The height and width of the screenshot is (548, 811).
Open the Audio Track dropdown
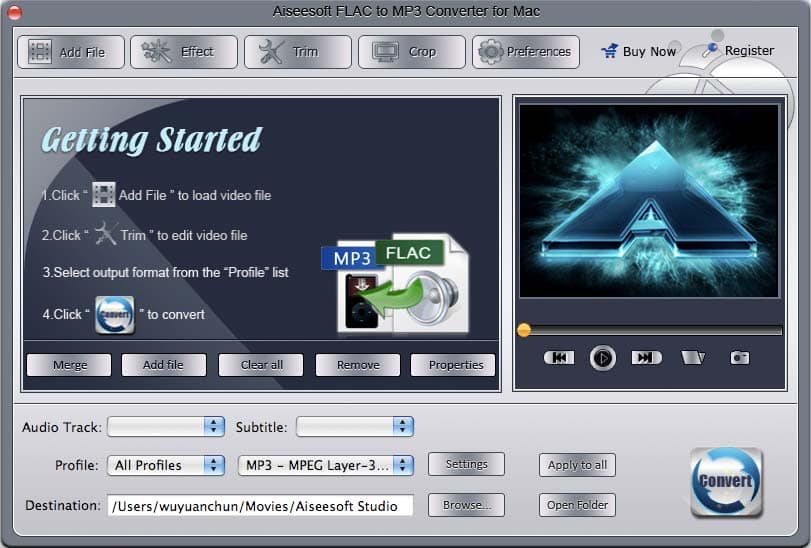166,427
